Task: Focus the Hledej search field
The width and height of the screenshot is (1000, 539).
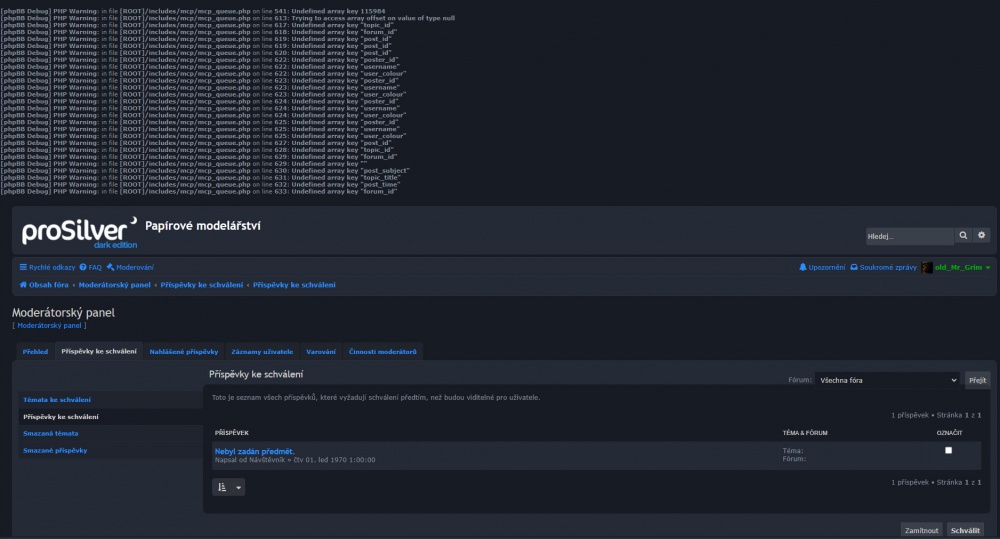Action: coord(909,236)
